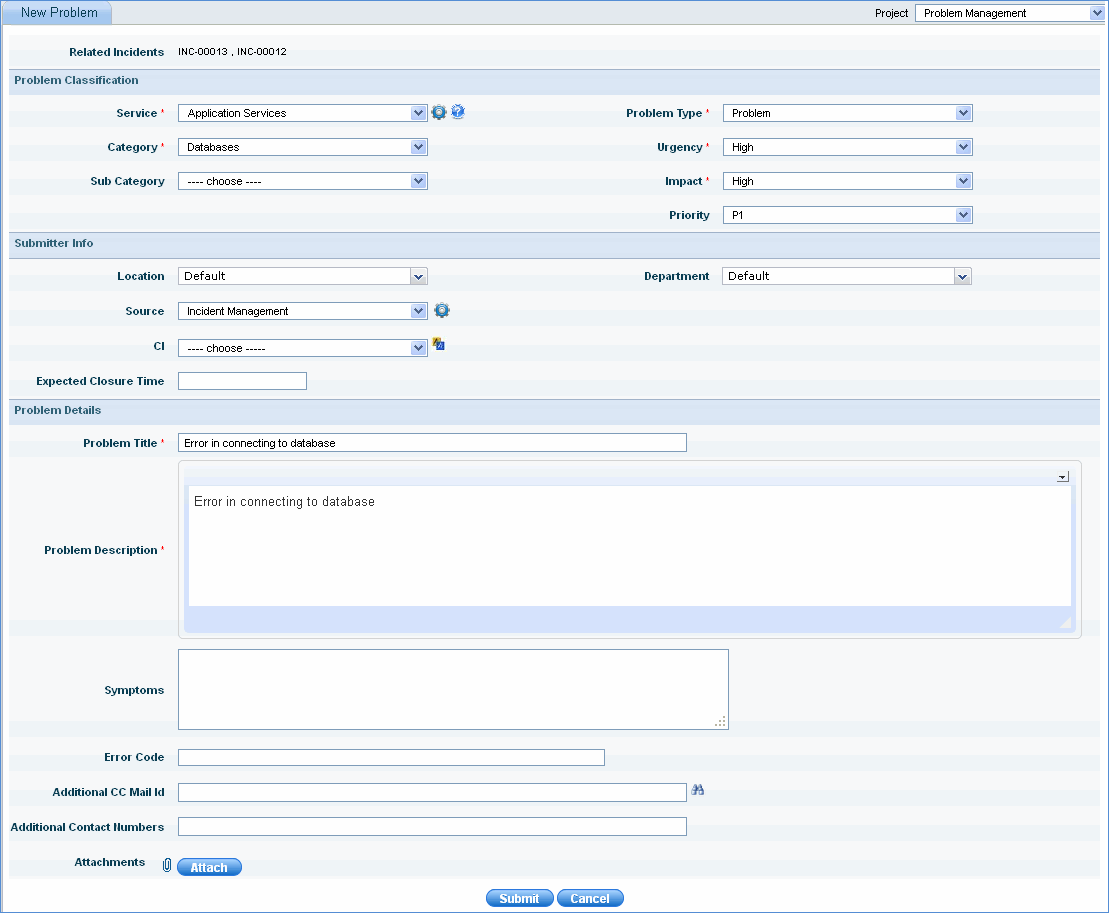Click into the Expected Closure Time field
This screenshot has height=913, width=1109.
pyautogui.click(x=242, y=382)
